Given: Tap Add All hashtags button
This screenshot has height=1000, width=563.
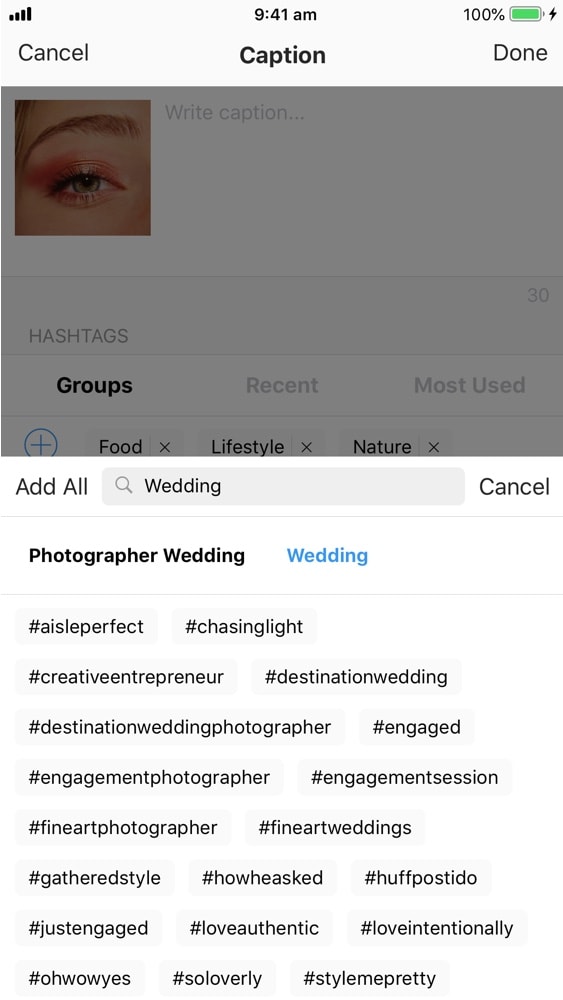Looking at the screenshot, I should [52, 487].
